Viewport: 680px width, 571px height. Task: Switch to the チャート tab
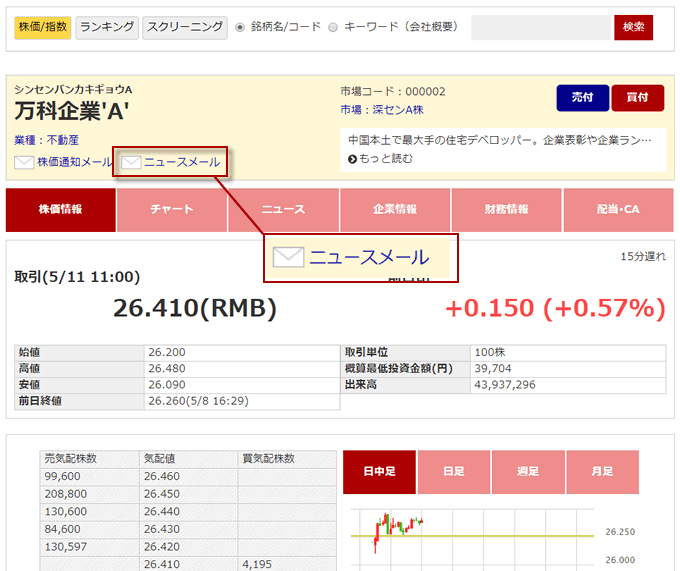(172, 210)
